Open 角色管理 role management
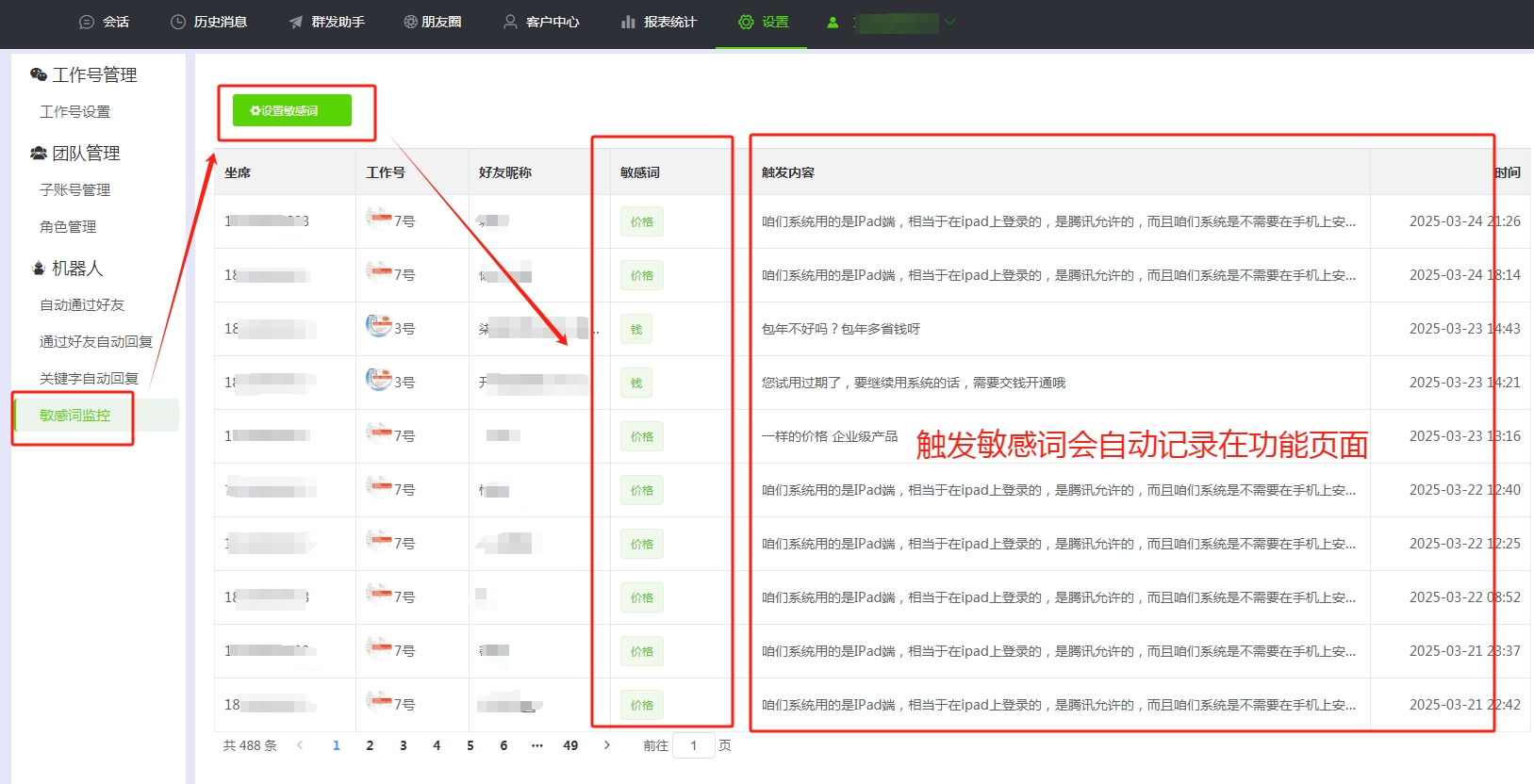The height and width of the screenshot is (784, 1534). pos(68,226)
